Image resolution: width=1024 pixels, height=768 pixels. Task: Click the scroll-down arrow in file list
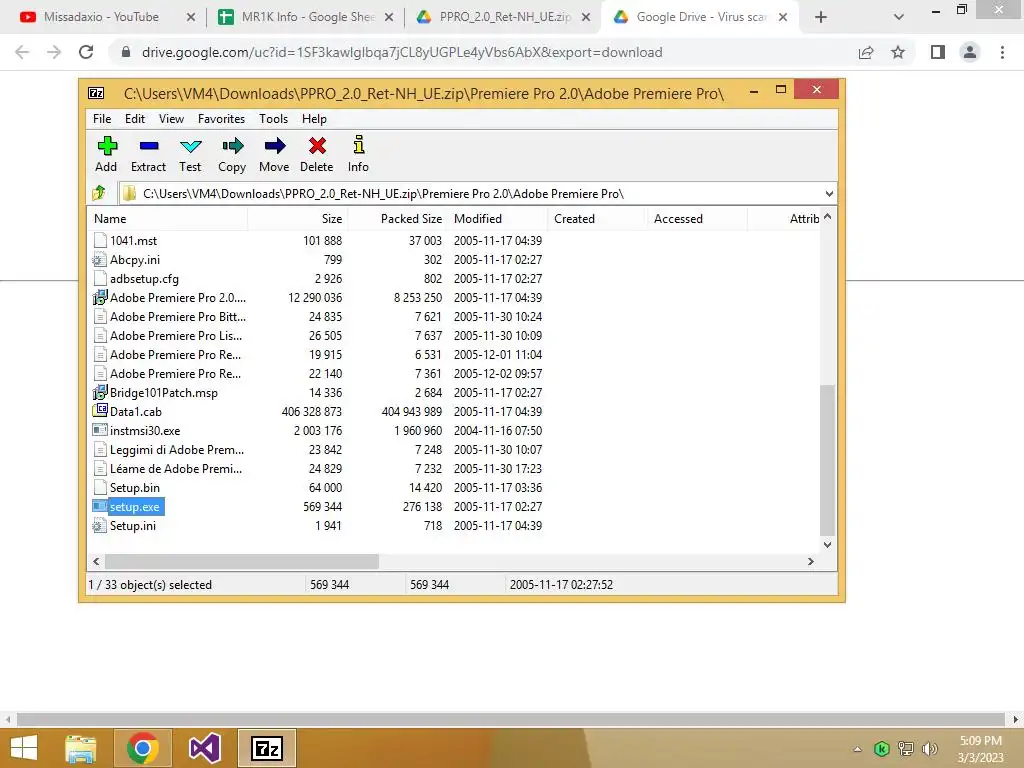tap(827, 545)
